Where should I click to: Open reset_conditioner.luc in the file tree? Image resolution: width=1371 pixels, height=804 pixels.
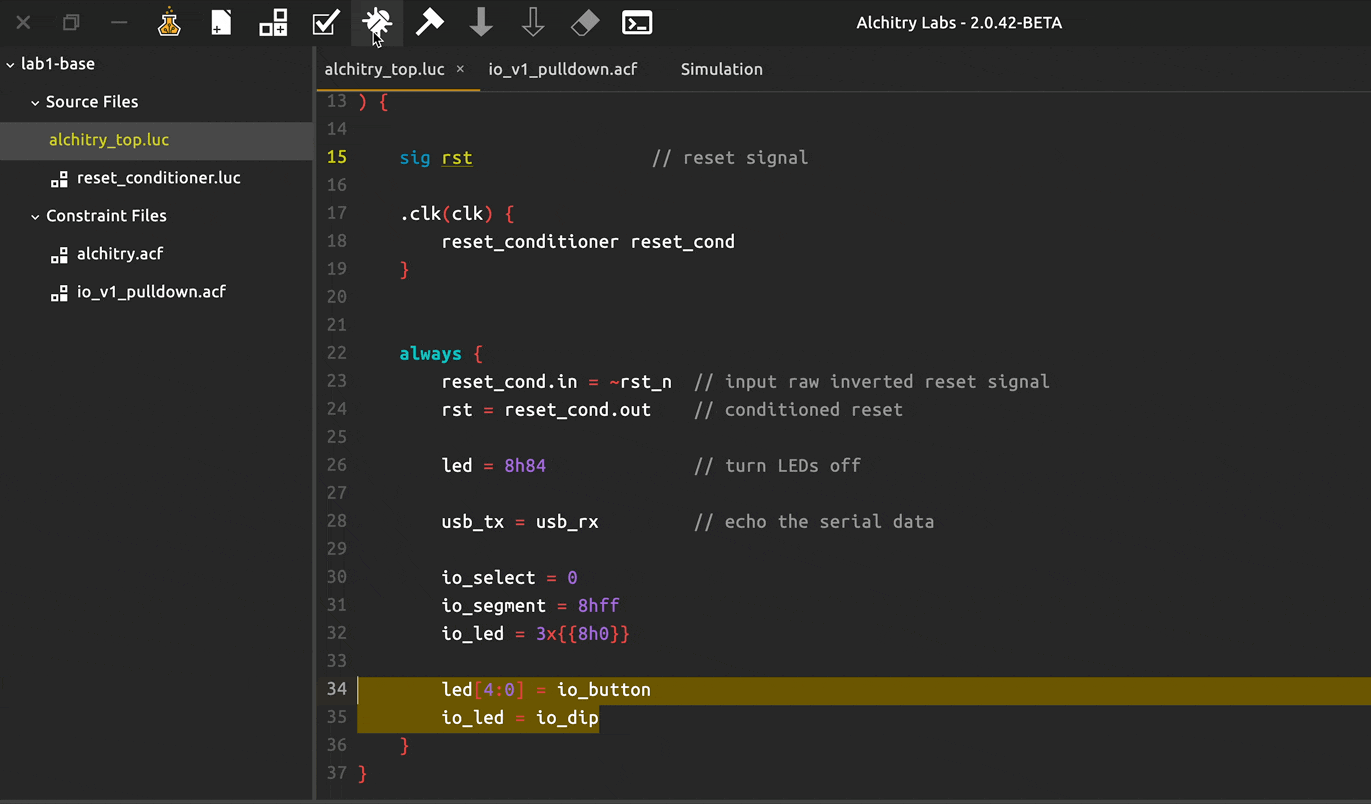(x=158, y=178)
